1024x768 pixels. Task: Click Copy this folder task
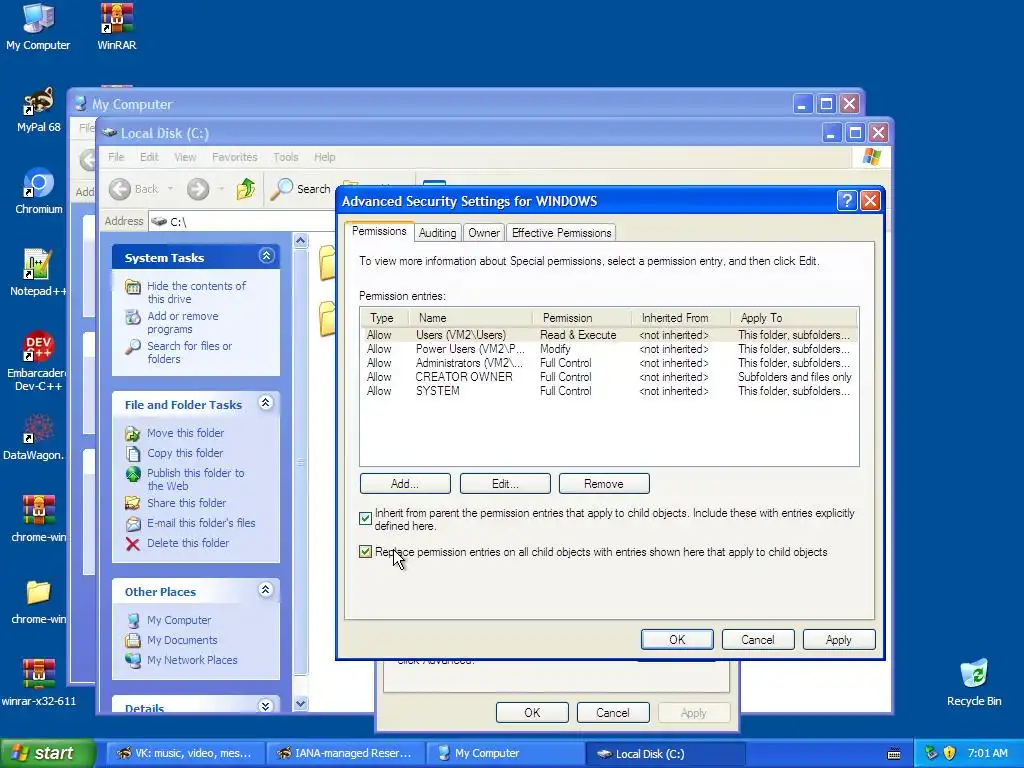[x=185, y=453]
